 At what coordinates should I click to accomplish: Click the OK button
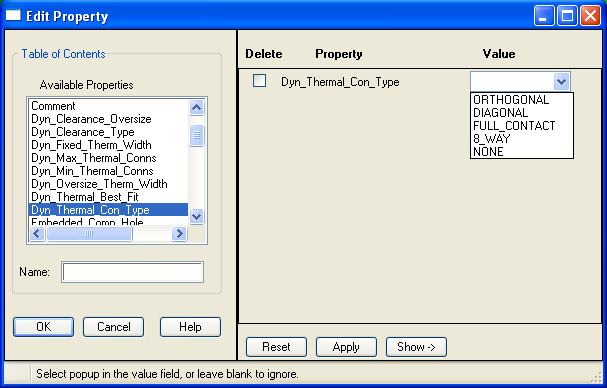(x=43, y=327)
